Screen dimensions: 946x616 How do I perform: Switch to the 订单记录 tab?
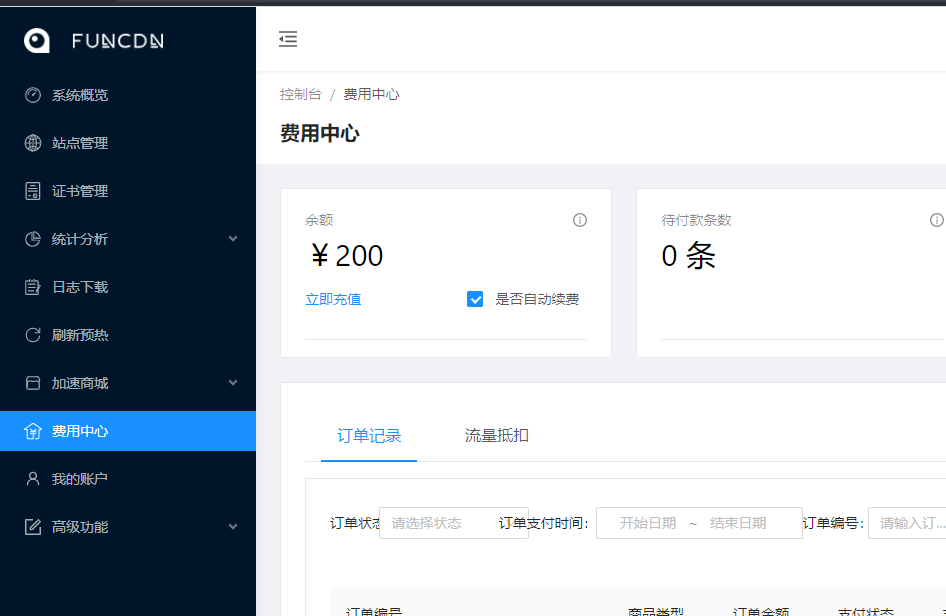(369, 436)
